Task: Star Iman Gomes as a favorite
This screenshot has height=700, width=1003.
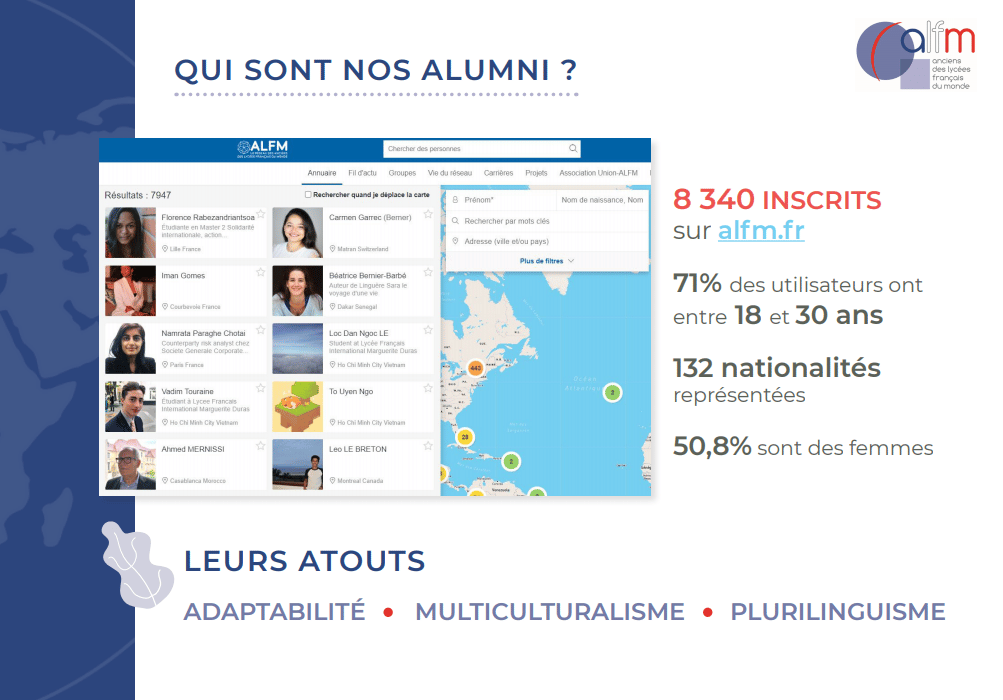Action: [261, 272]
